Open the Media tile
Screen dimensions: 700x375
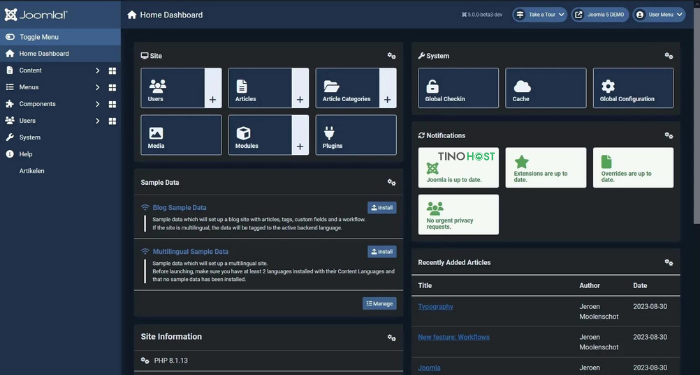tap(181, 135)
